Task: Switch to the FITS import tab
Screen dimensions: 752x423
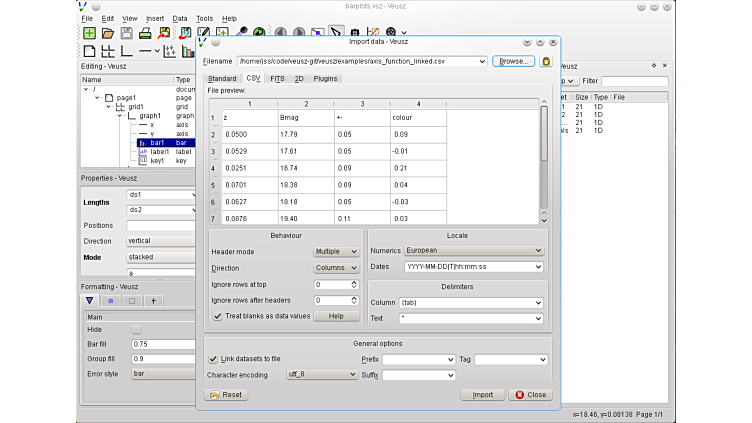Action: 277,79
